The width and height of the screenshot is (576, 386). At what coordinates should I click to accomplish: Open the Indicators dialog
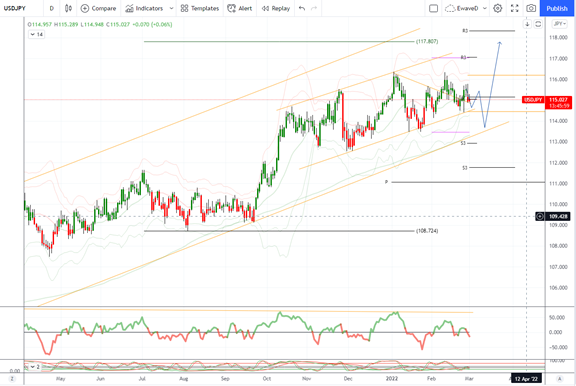(144, 8)
